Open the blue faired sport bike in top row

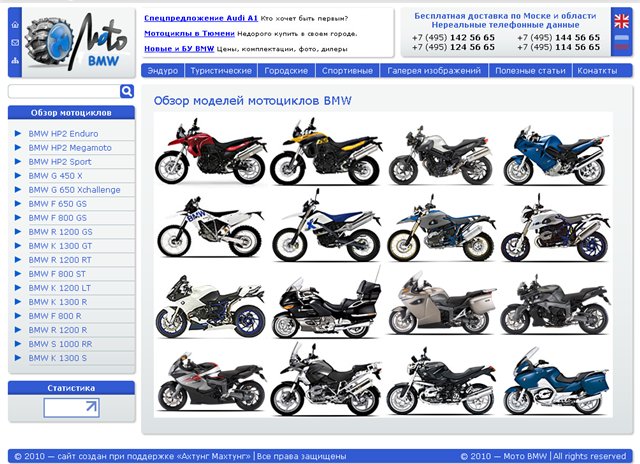(x=556, y=155)
